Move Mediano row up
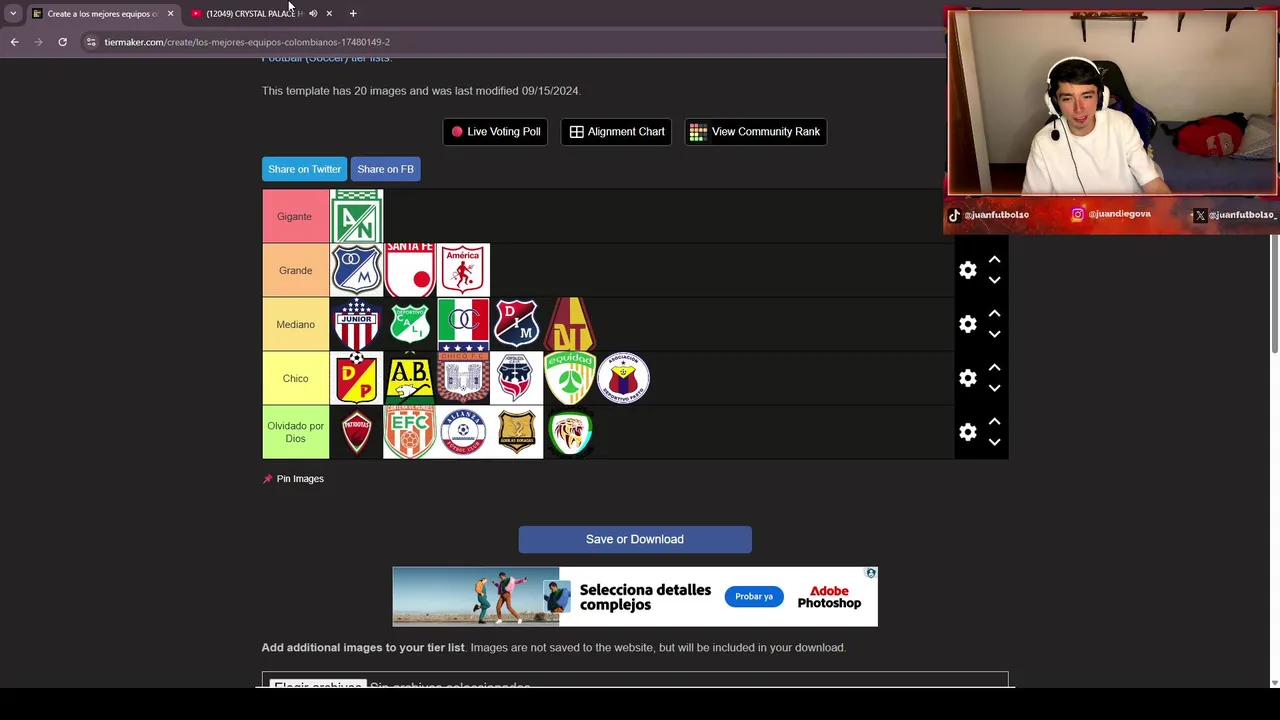Screen dimensions: 1280x720 click(x=994, y=313)
